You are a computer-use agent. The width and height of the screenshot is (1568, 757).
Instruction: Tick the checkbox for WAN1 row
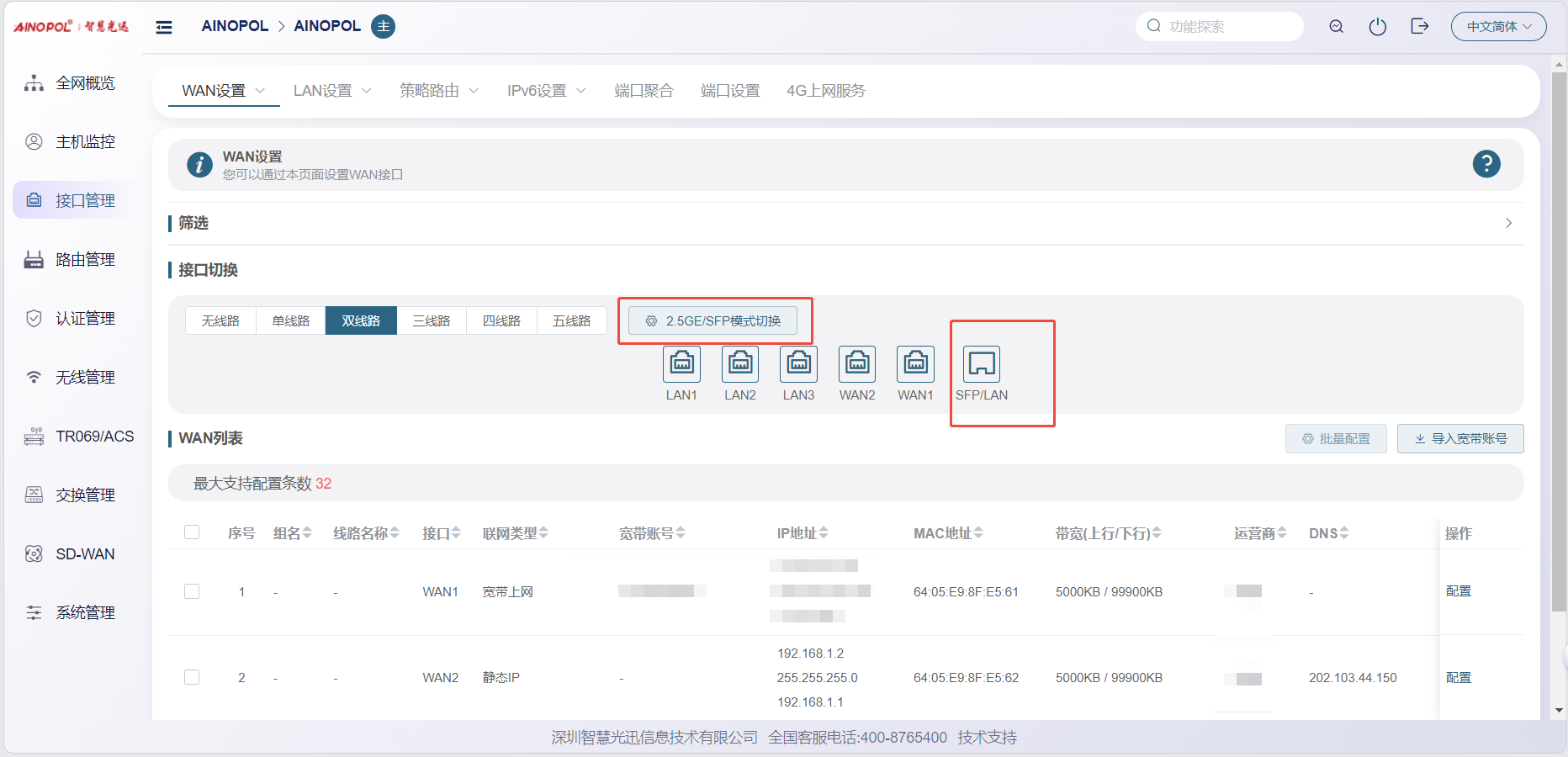192,591
